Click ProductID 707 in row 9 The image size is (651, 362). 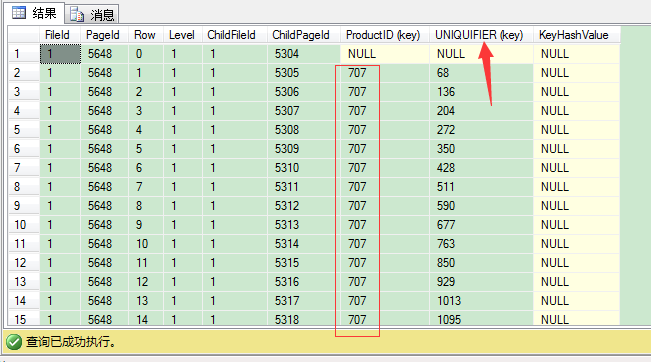coord(385,206)
